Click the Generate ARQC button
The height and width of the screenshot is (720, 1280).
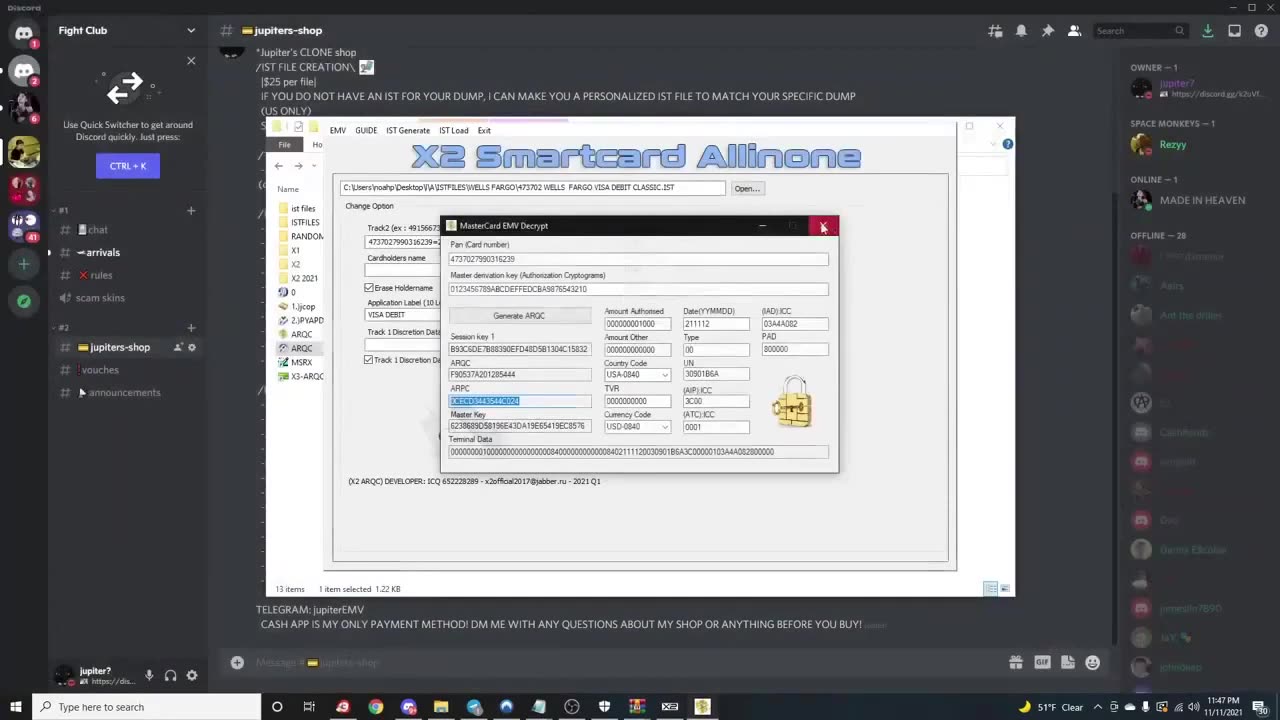pos(519,316)
